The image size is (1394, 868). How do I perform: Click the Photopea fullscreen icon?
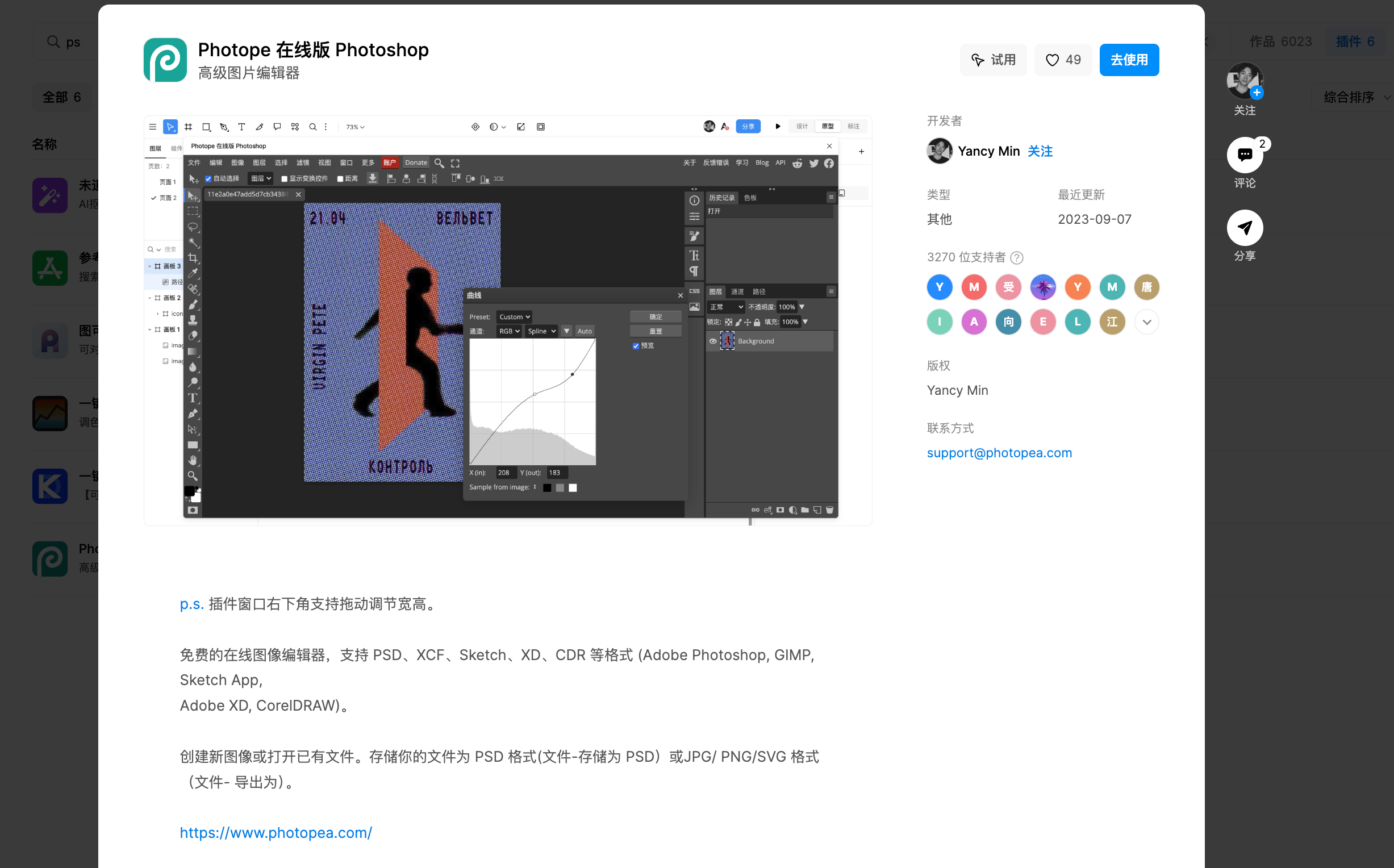[455, 163]
